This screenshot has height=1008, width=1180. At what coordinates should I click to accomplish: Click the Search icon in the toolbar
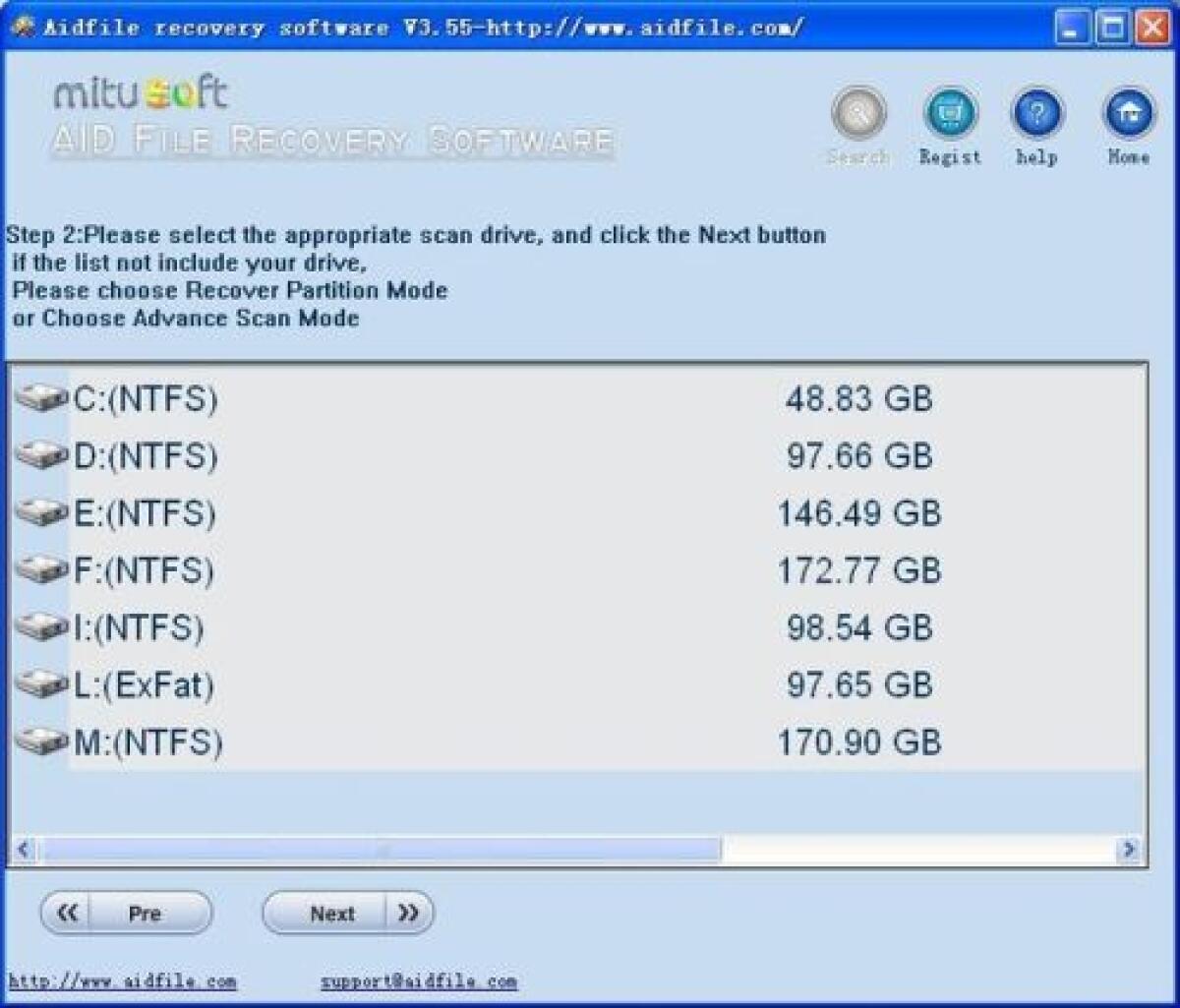856,111
